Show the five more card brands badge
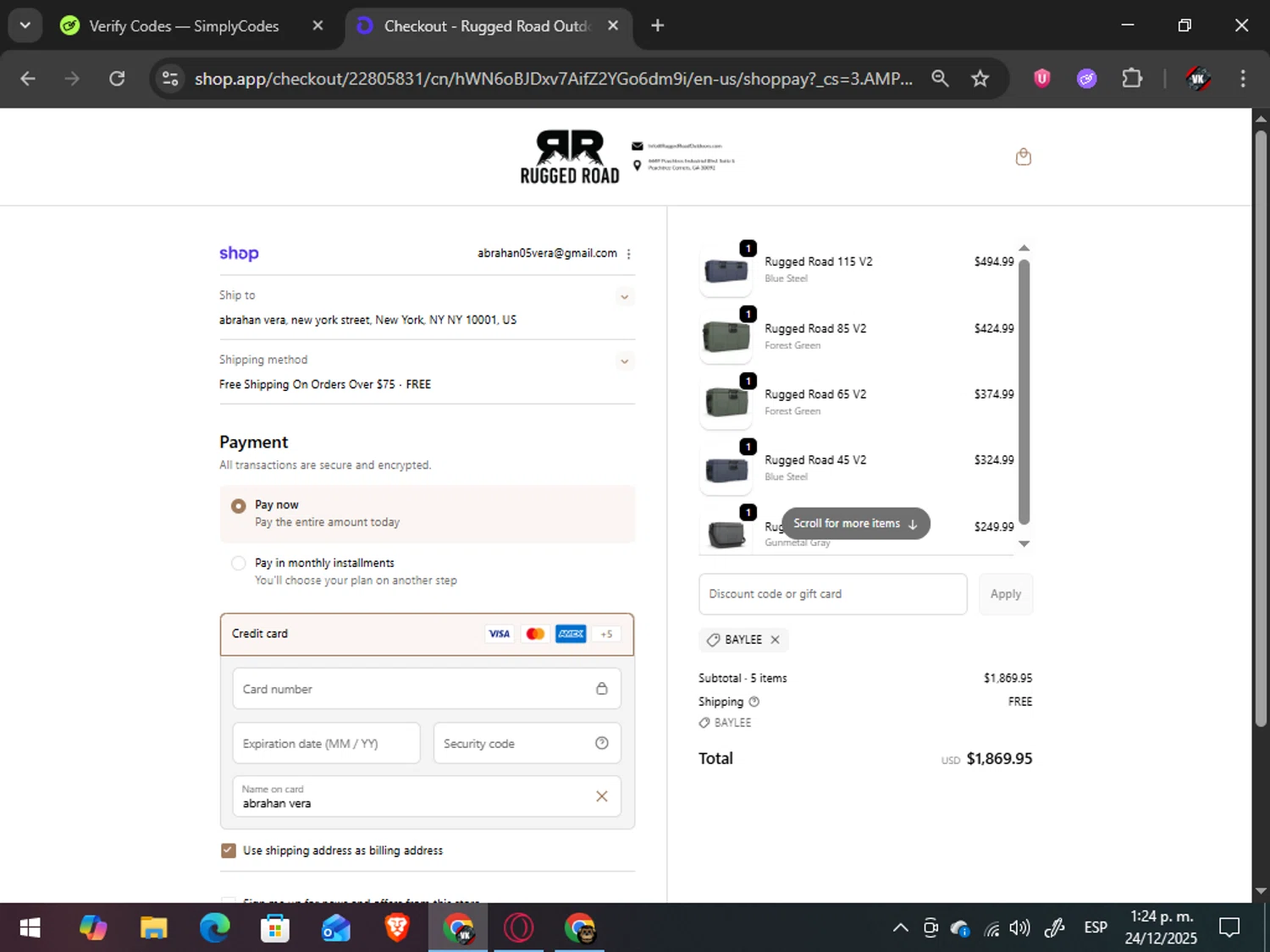The width and height of the screenshot is (1270, 952). tap(606, 634)
